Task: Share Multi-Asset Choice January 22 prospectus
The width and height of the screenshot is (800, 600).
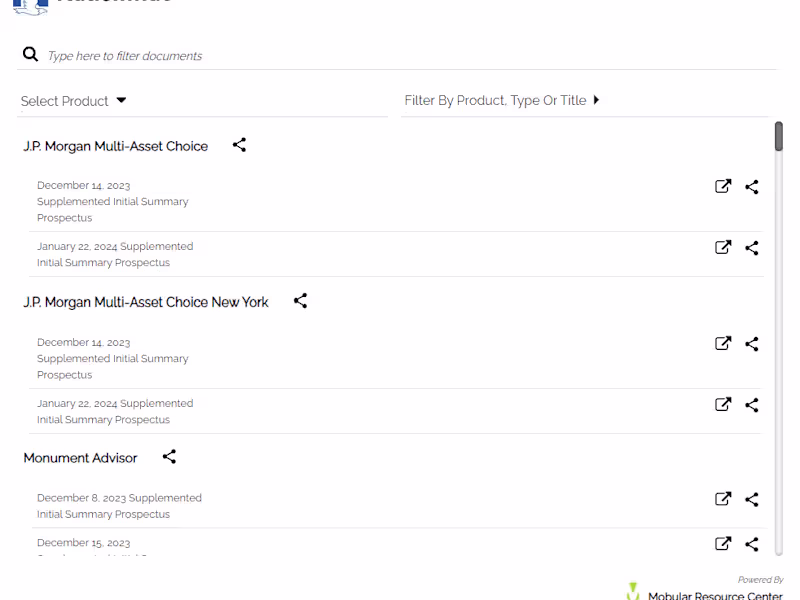Action: pos(752,248)
